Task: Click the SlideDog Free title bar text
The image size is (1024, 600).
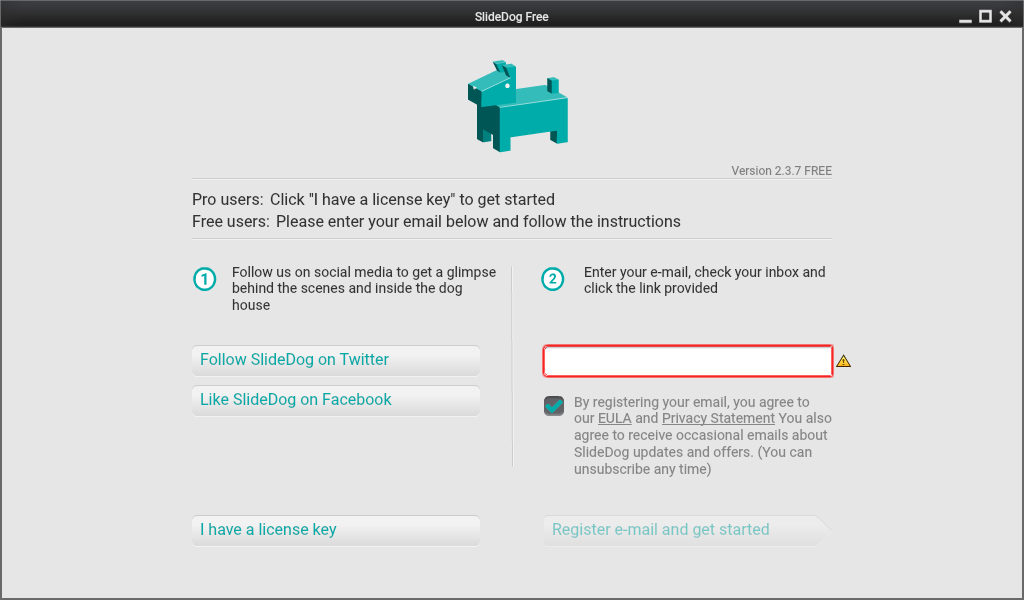Action: 511,16
